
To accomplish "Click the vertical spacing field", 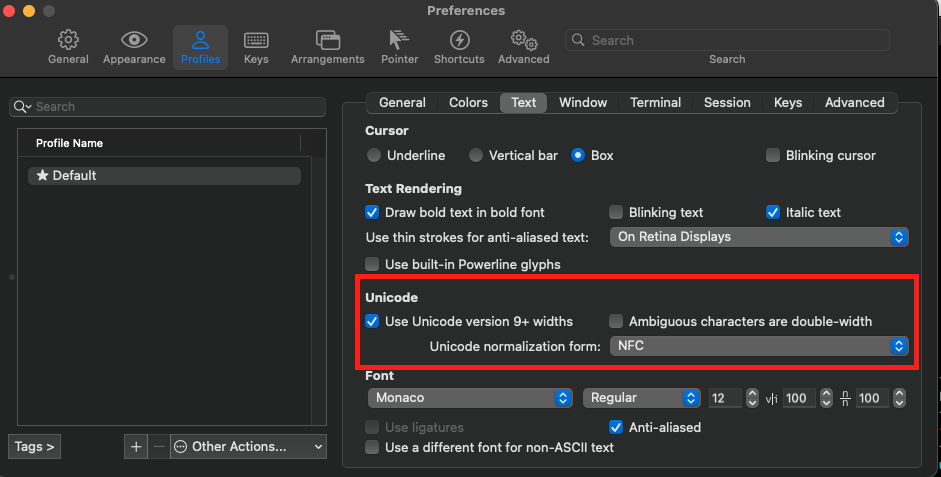I will (872, 398).
